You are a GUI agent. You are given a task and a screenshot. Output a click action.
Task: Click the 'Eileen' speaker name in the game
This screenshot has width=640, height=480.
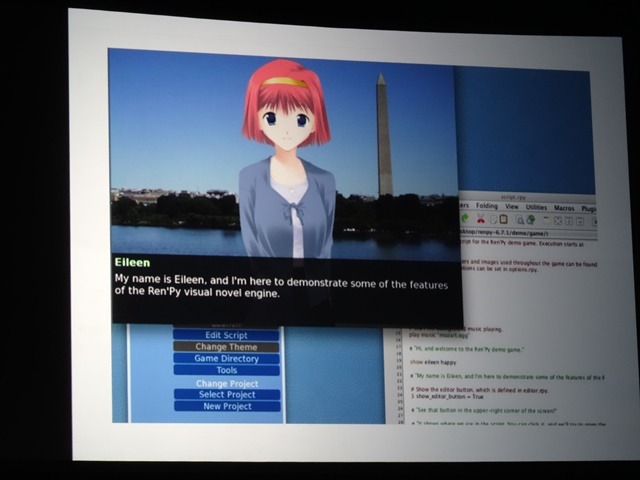point(132,262)
